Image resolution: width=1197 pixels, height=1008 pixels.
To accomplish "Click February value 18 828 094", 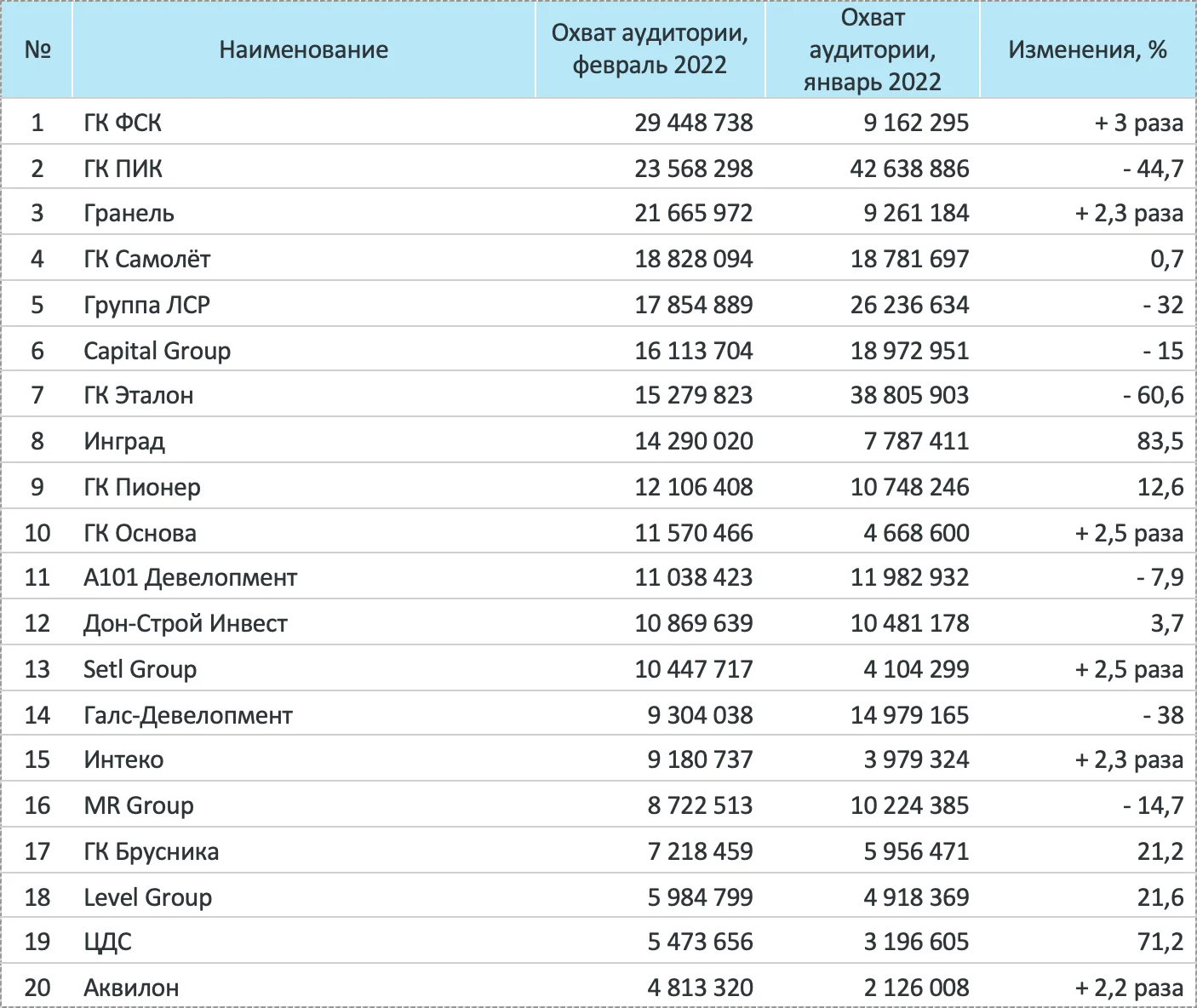I will (x=693, y=259).
